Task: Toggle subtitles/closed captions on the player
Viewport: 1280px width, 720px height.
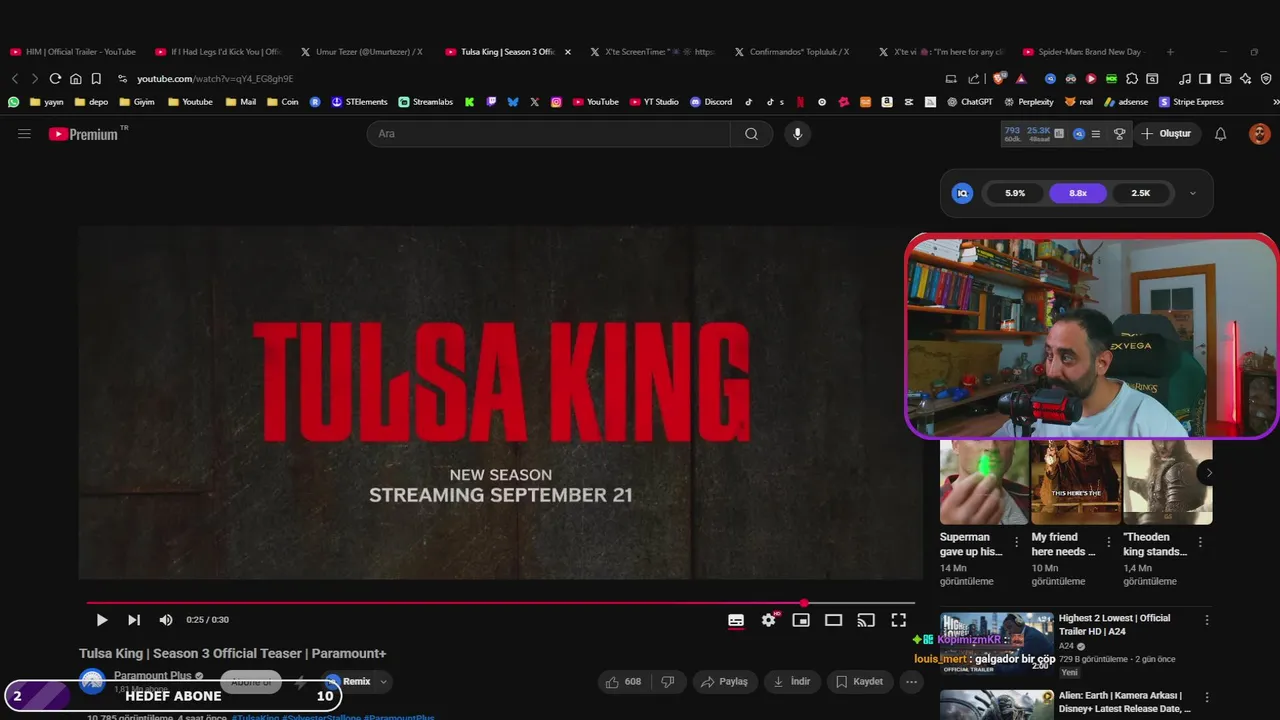Action: (736, 620)
